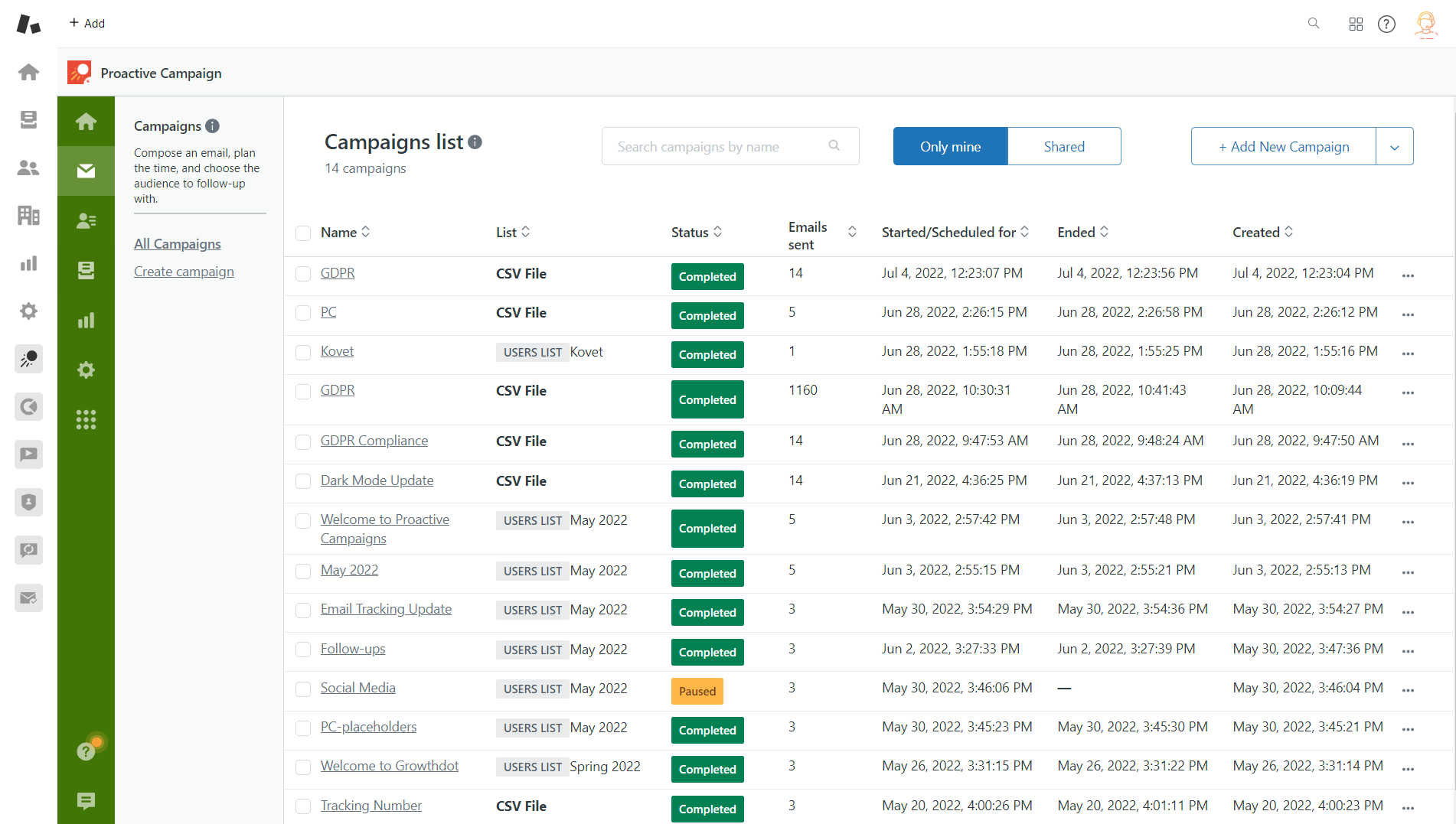Tick the checkbox next to Social Media campaign
1456x824 pixels.
(303, 689)
